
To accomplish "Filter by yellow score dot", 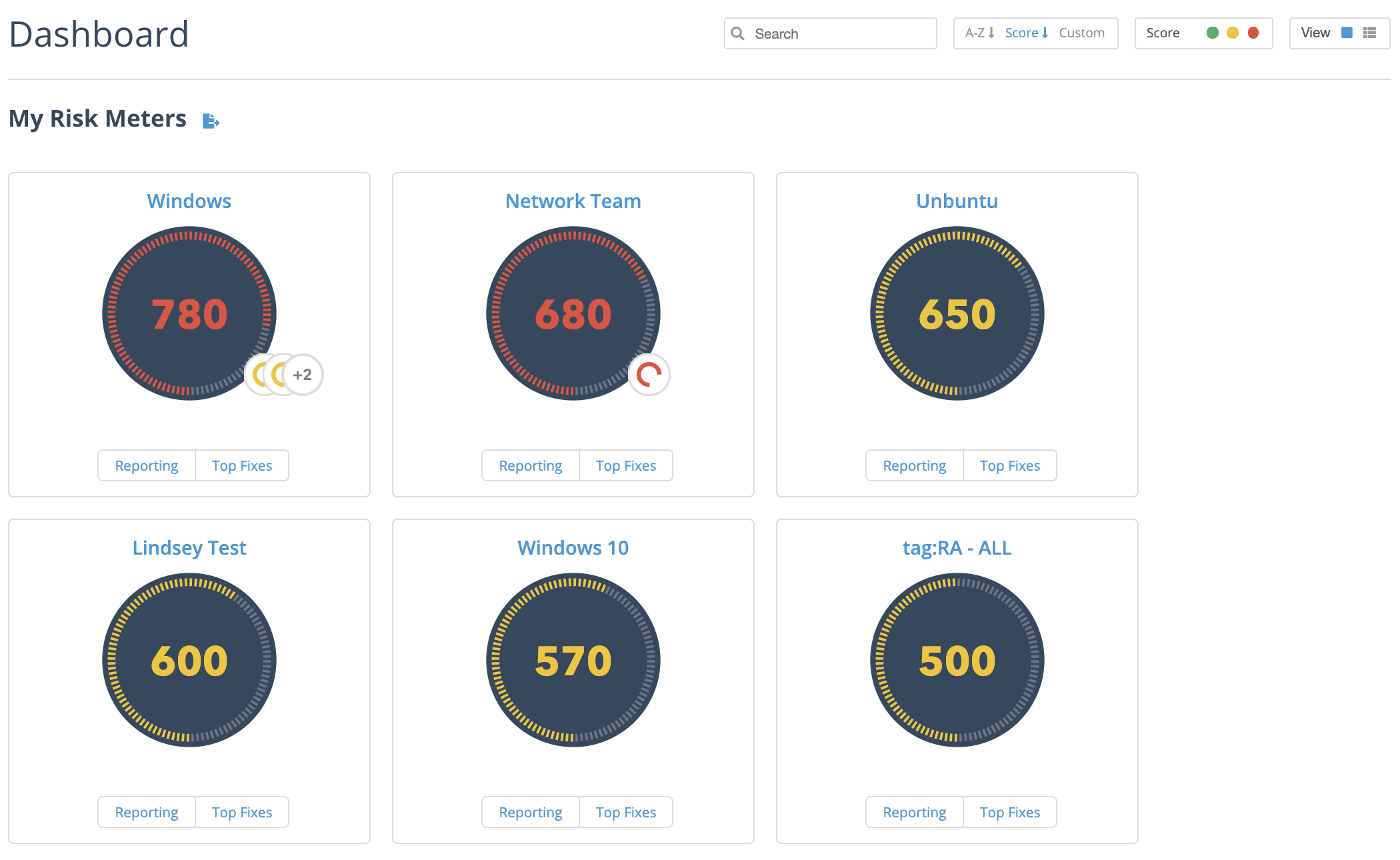I will pyautogui.click(x=1233, y=33).
